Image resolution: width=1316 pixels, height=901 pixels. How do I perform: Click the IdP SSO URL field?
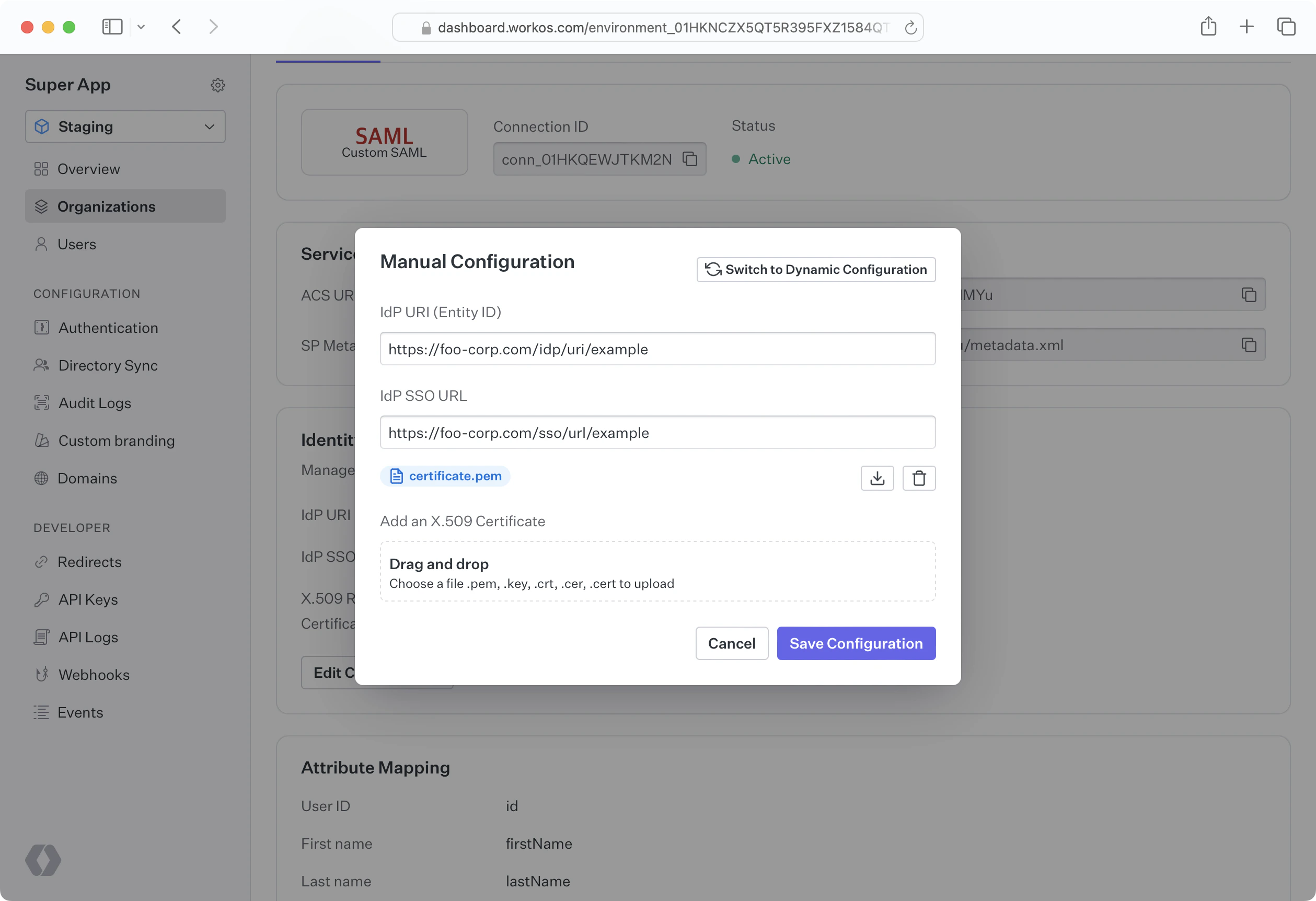(657, 433)
